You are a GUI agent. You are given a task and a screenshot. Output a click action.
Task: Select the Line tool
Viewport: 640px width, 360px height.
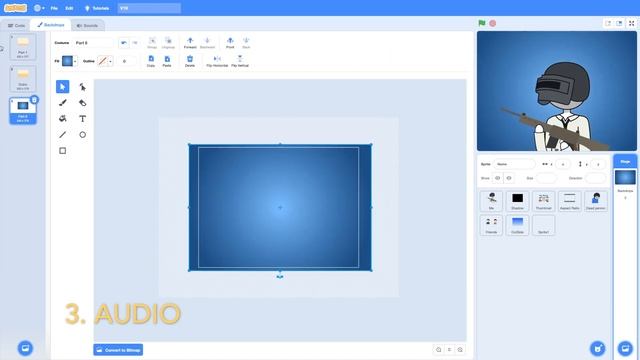click(62, 135)
